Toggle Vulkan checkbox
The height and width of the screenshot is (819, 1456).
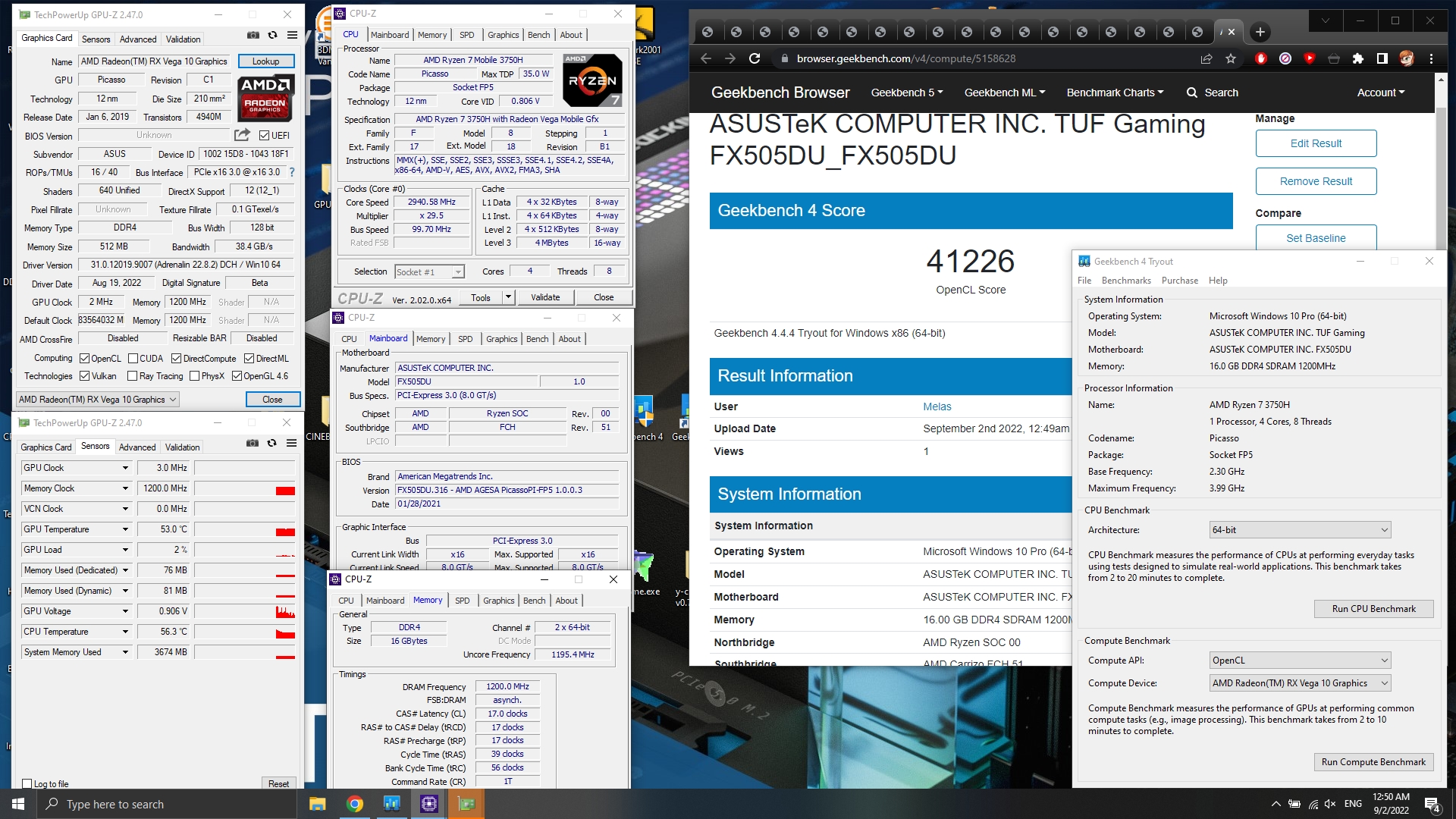85,375
